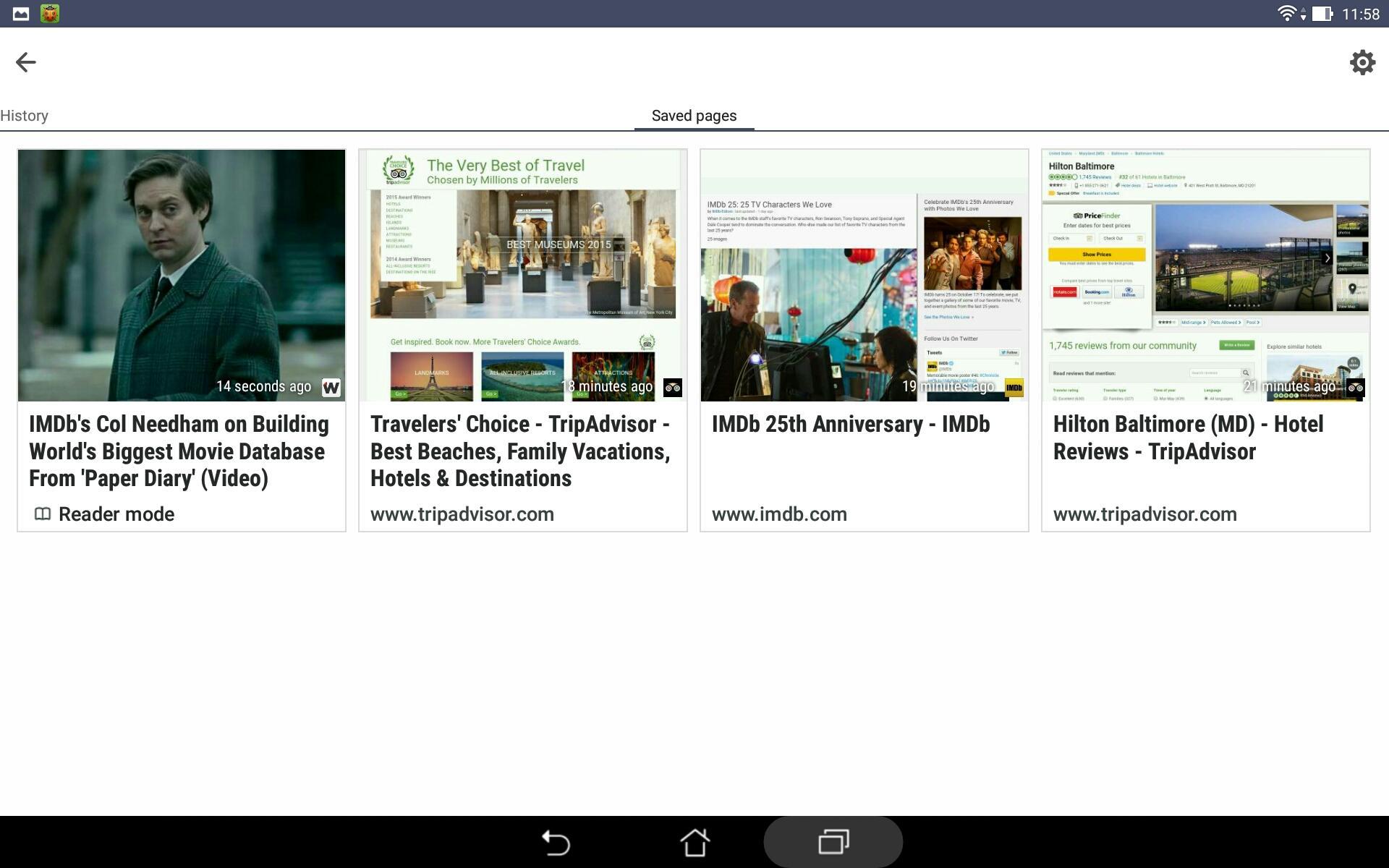Switch to the History tab
Screen dimensions: 1389x868
point(25,116)
